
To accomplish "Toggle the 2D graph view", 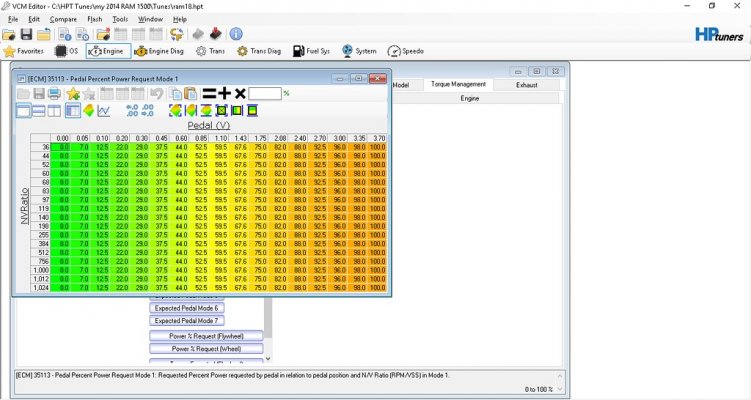I will [103, 111].
